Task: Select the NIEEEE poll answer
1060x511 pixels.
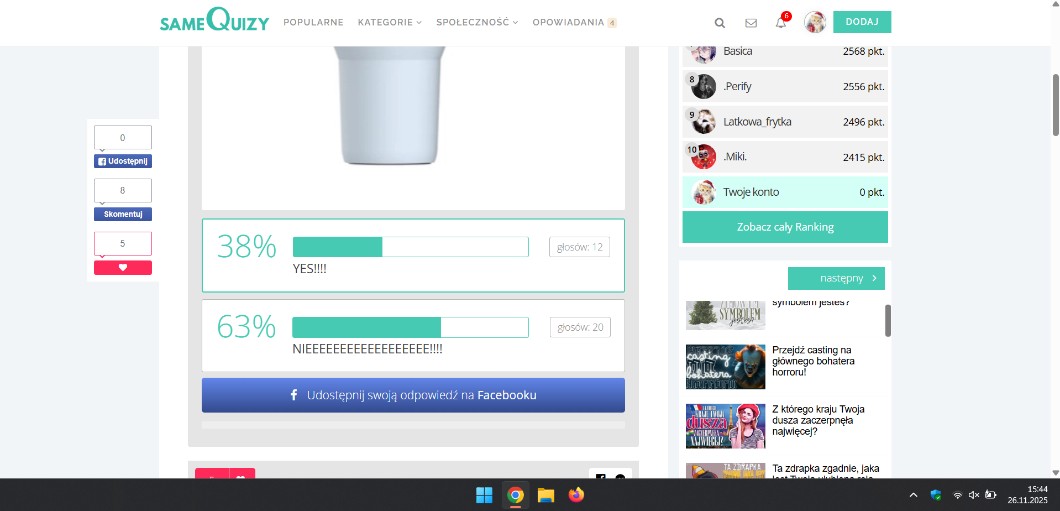Action: [x=412, y=335]
